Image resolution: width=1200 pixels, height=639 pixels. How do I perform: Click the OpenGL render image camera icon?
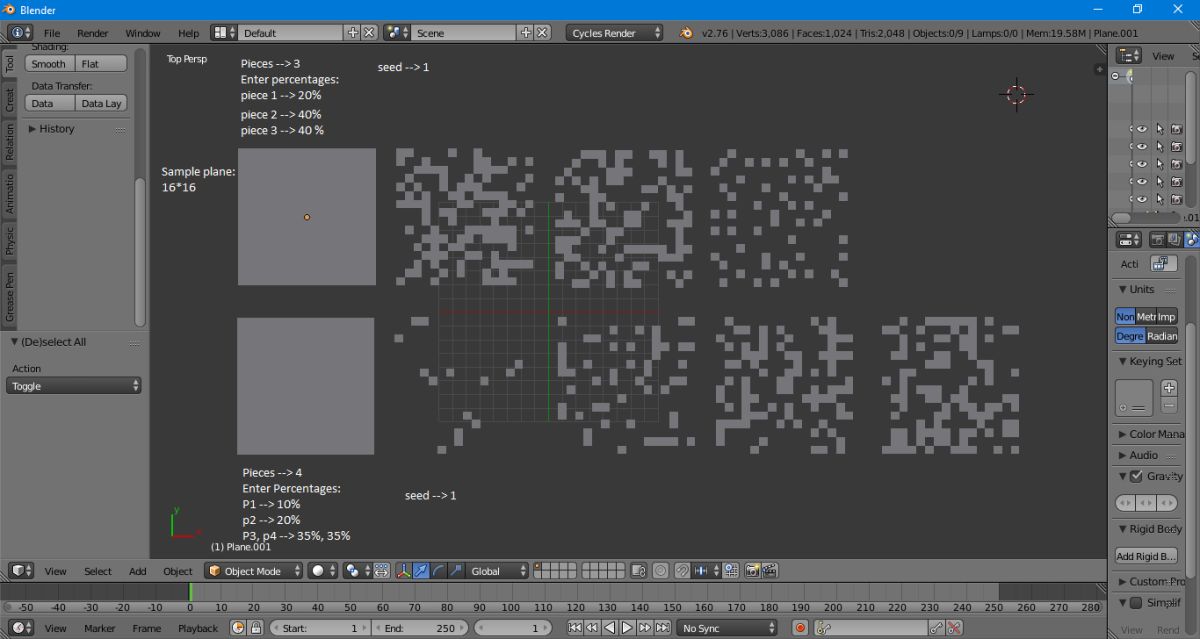pos(751,571)
